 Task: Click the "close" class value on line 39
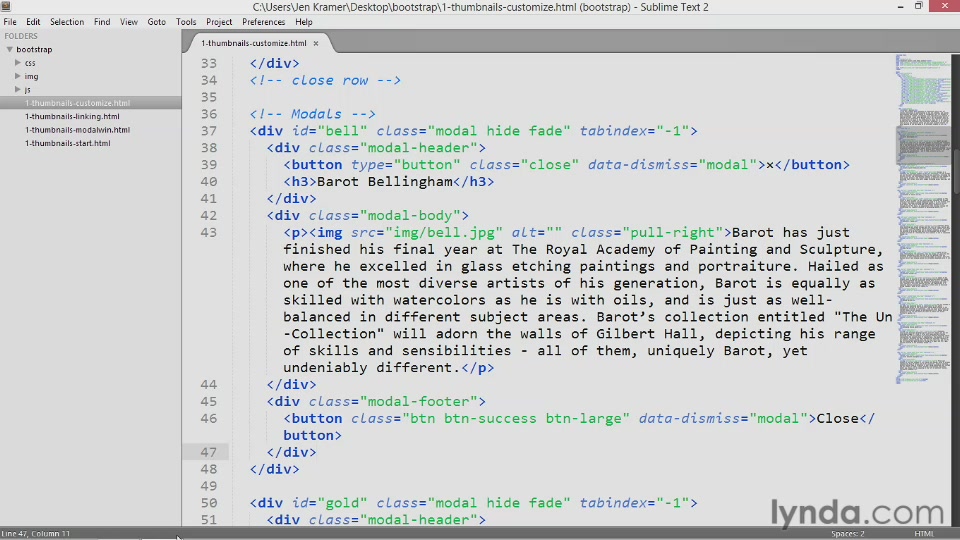[549, 165]
